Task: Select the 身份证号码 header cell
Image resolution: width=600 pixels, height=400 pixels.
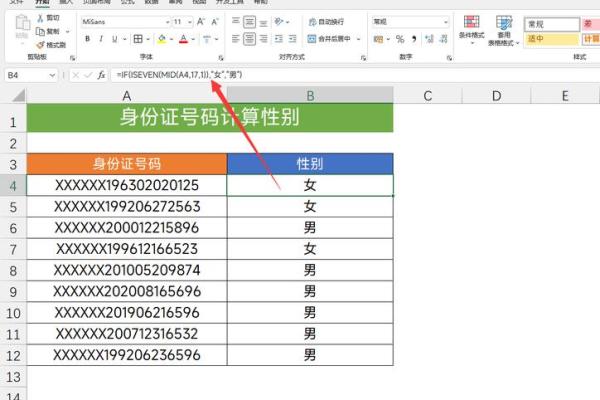Action: coord(127,164)
